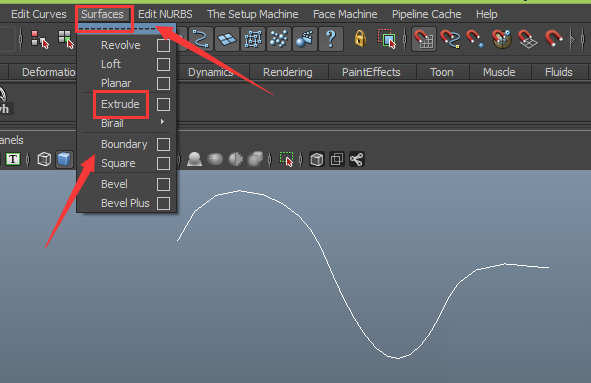591x383 pixels.
Task: Click the grey sphere lighting icon in panel toolbar
Action: (215, 159)
